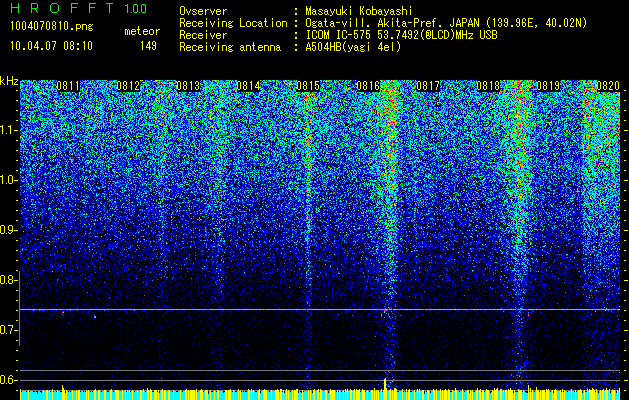Screen dimensions: 629x400
Task: Click the date stamp 10.04.07 08:10
Action: pyautogui.click(x=51, y=46)
